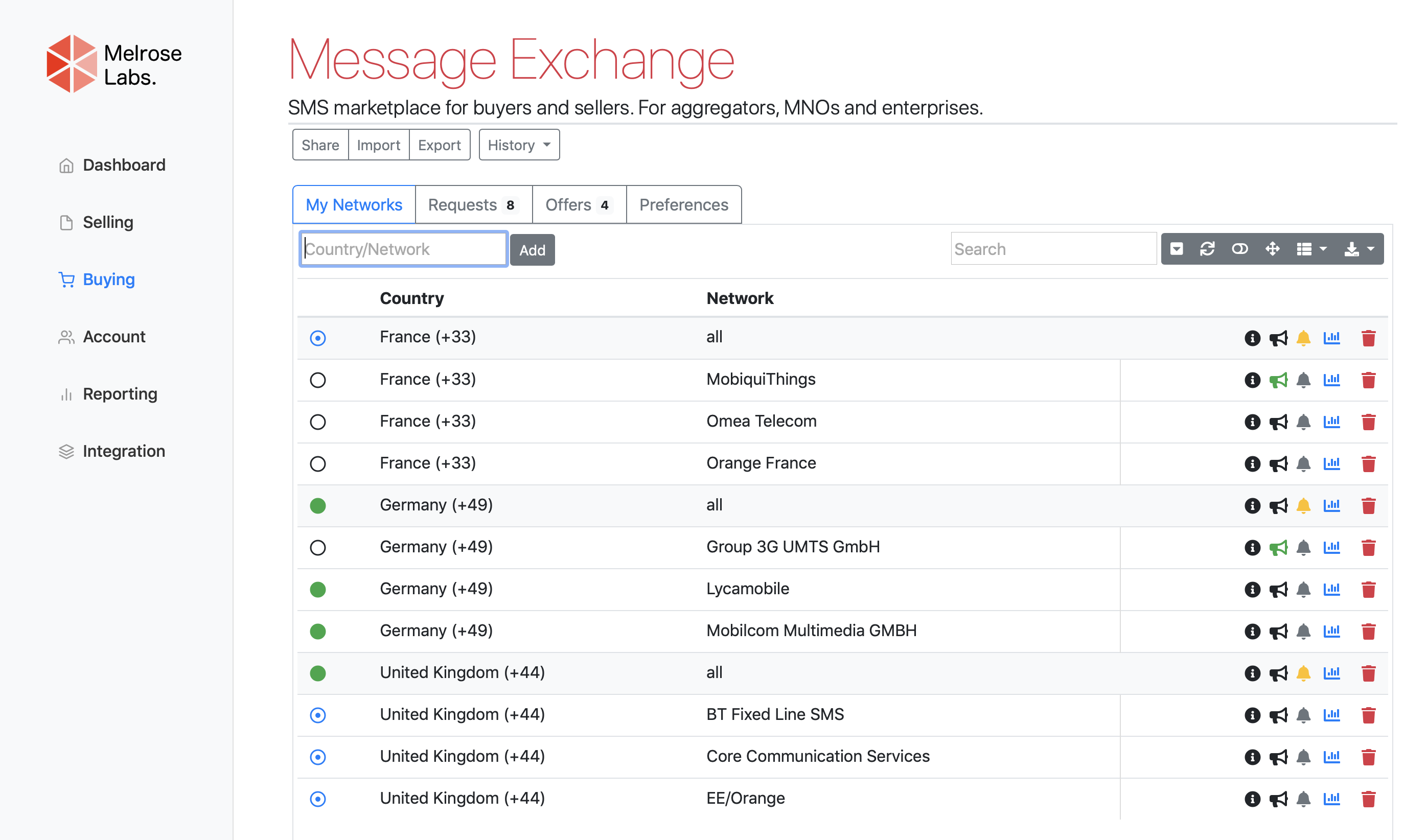Select the Group 3G UMTS GmbH radio button
This screenshot has height=840, width=1427.
coord(318,547)
